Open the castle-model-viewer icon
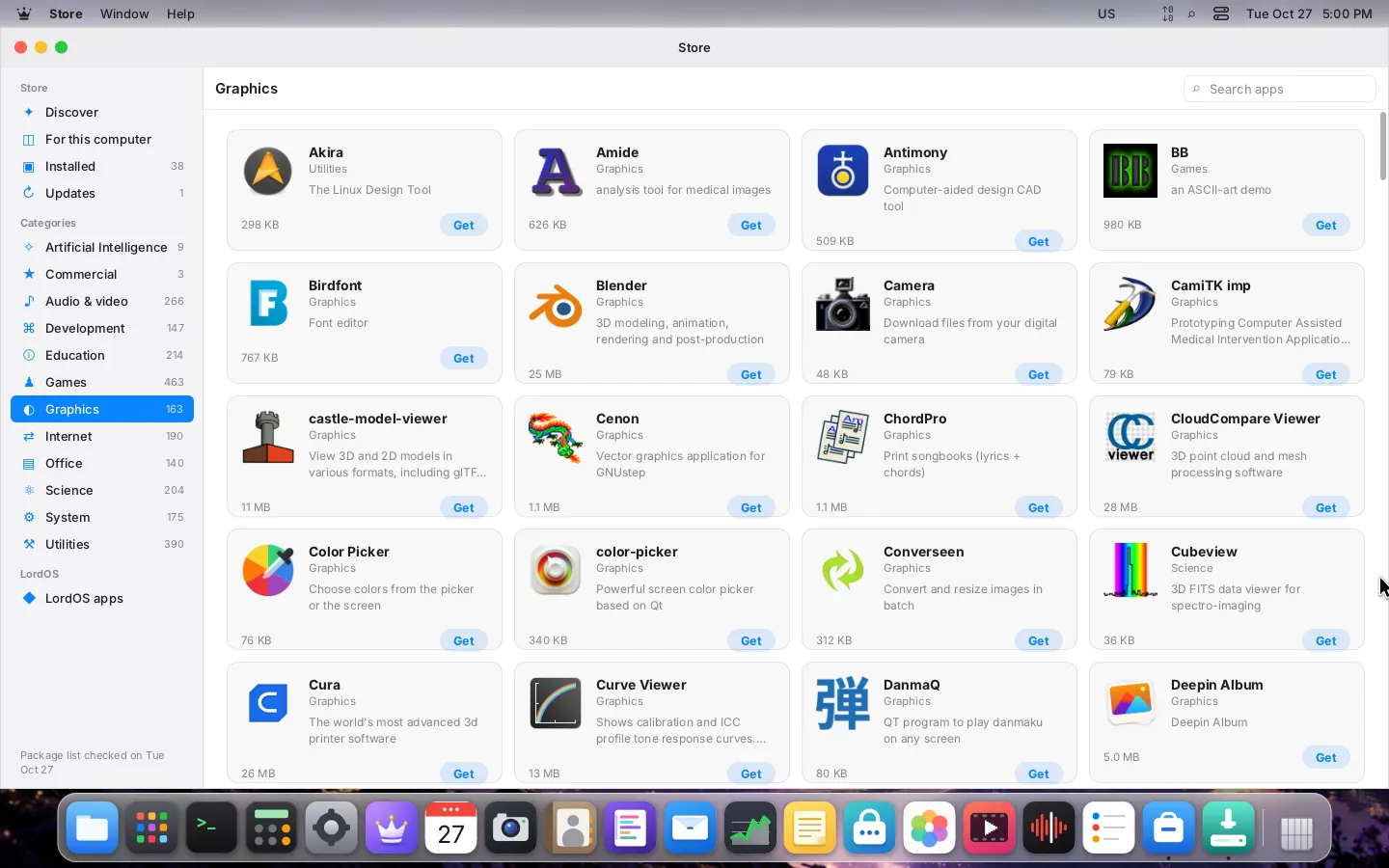 click(x=268, y=438)
